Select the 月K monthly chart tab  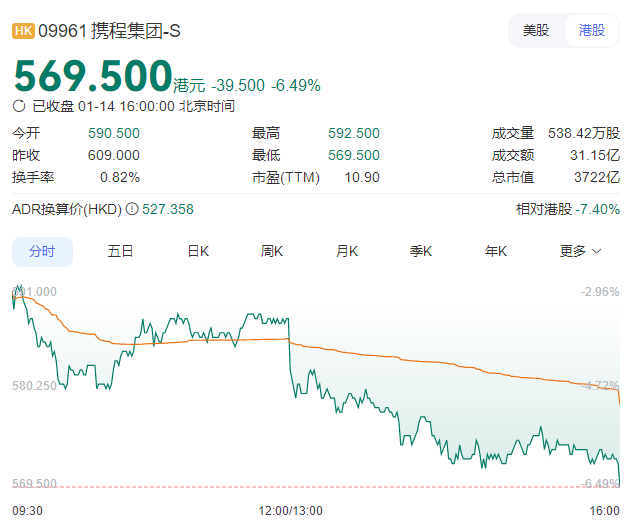(347, 252)
